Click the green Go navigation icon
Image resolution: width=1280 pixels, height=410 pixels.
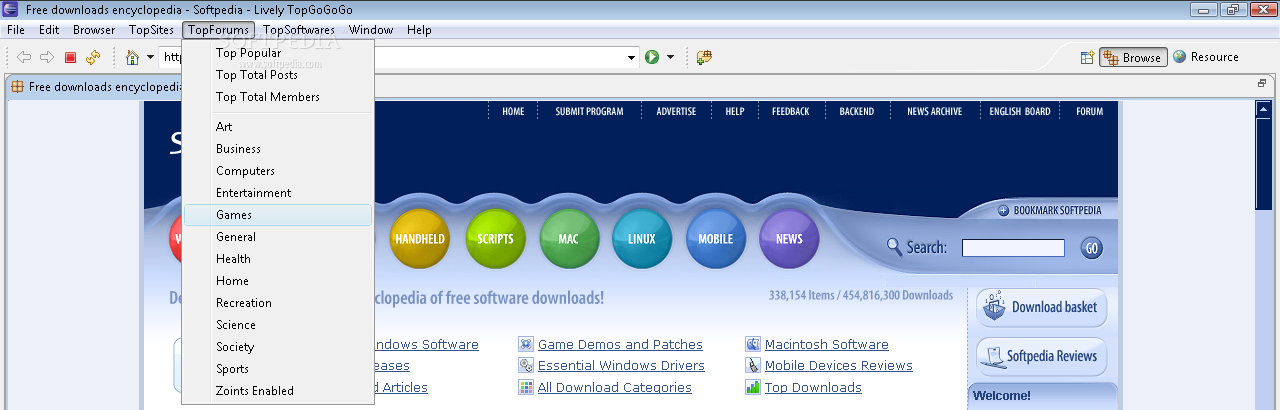652,58
